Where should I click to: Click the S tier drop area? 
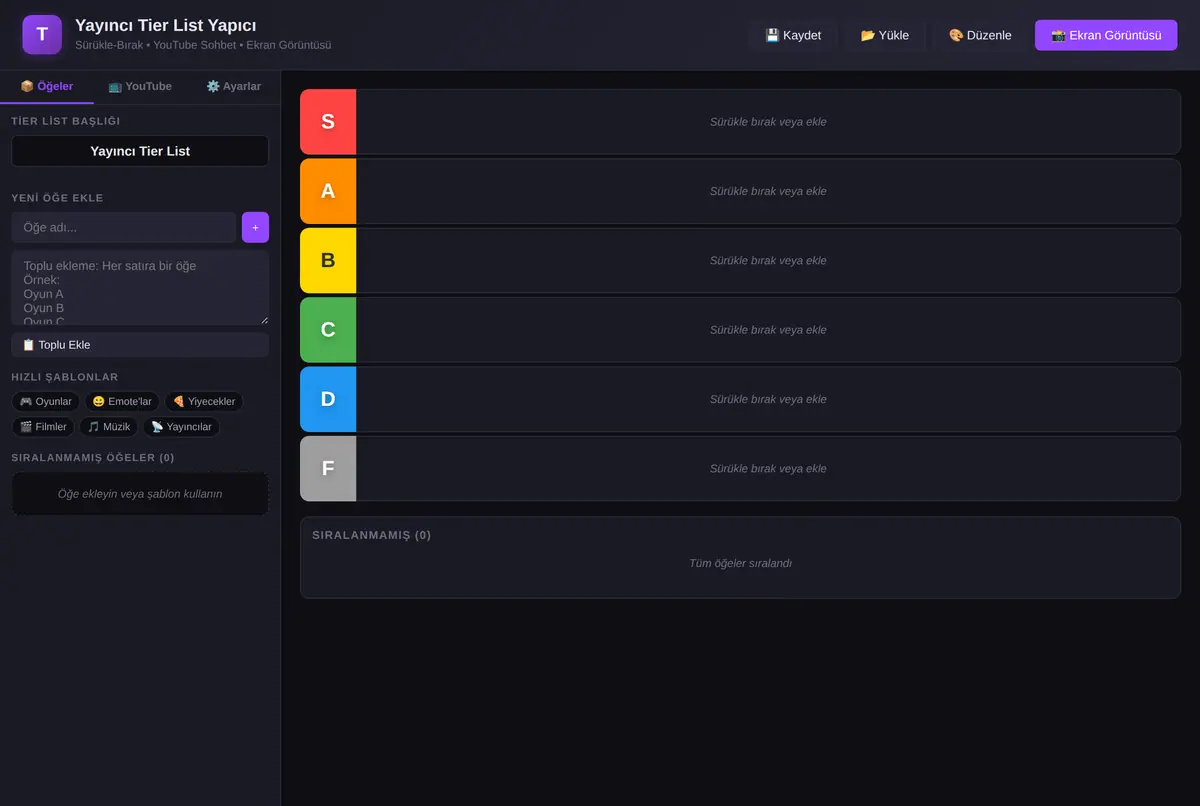[768, 122]
